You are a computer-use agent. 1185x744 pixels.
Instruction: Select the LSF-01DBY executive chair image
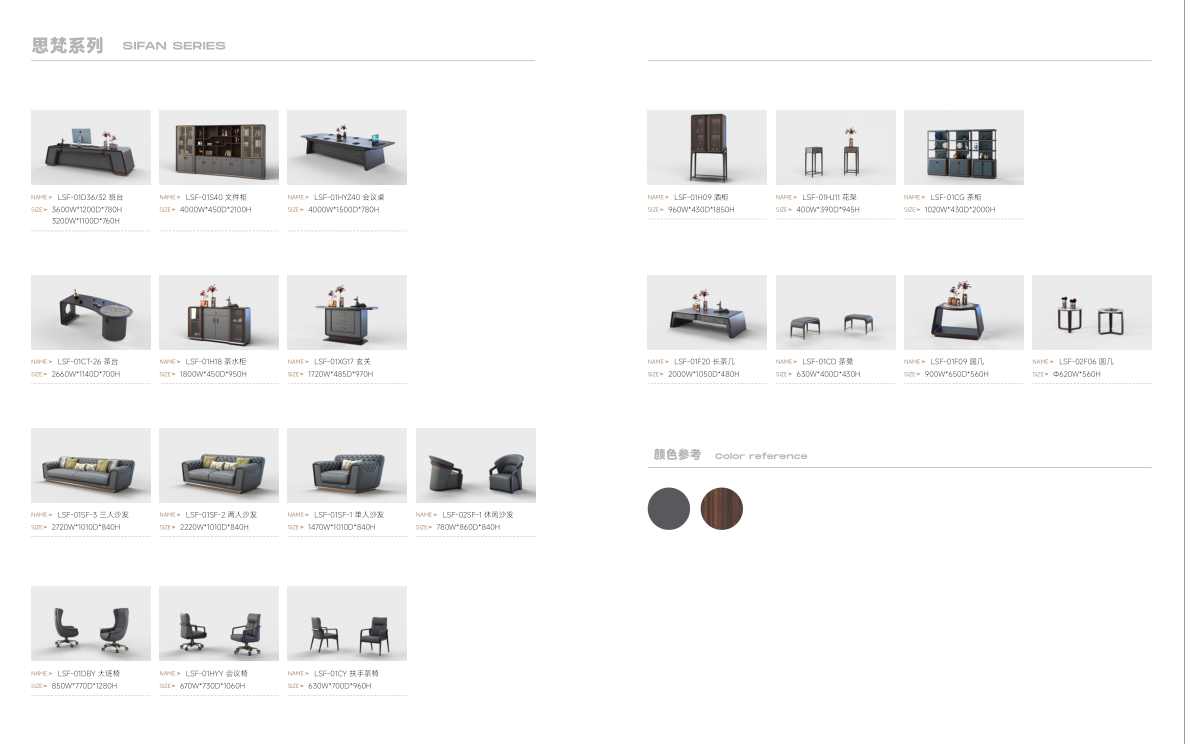pyautogui.click(x=91, y=623)
